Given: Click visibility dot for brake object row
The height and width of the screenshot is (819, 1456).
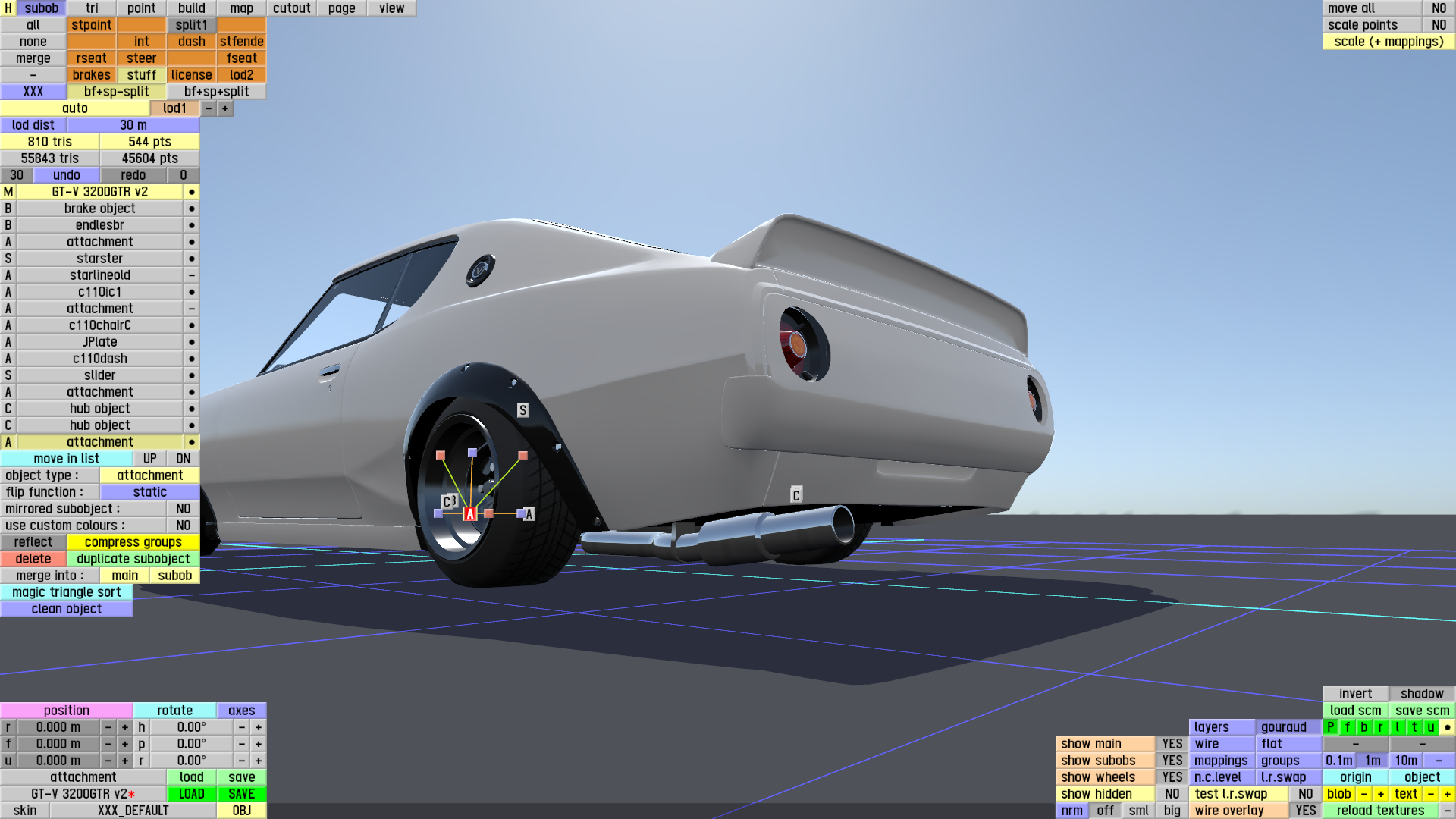Looking at the screenshot, I should click(x=192, y=209).
